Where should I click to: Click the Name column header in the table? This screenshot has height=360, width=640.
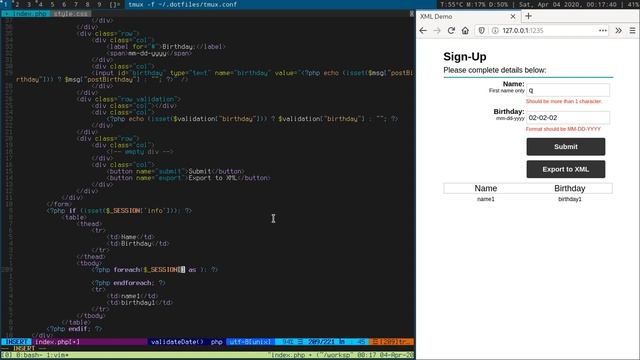tap(486, 188)
